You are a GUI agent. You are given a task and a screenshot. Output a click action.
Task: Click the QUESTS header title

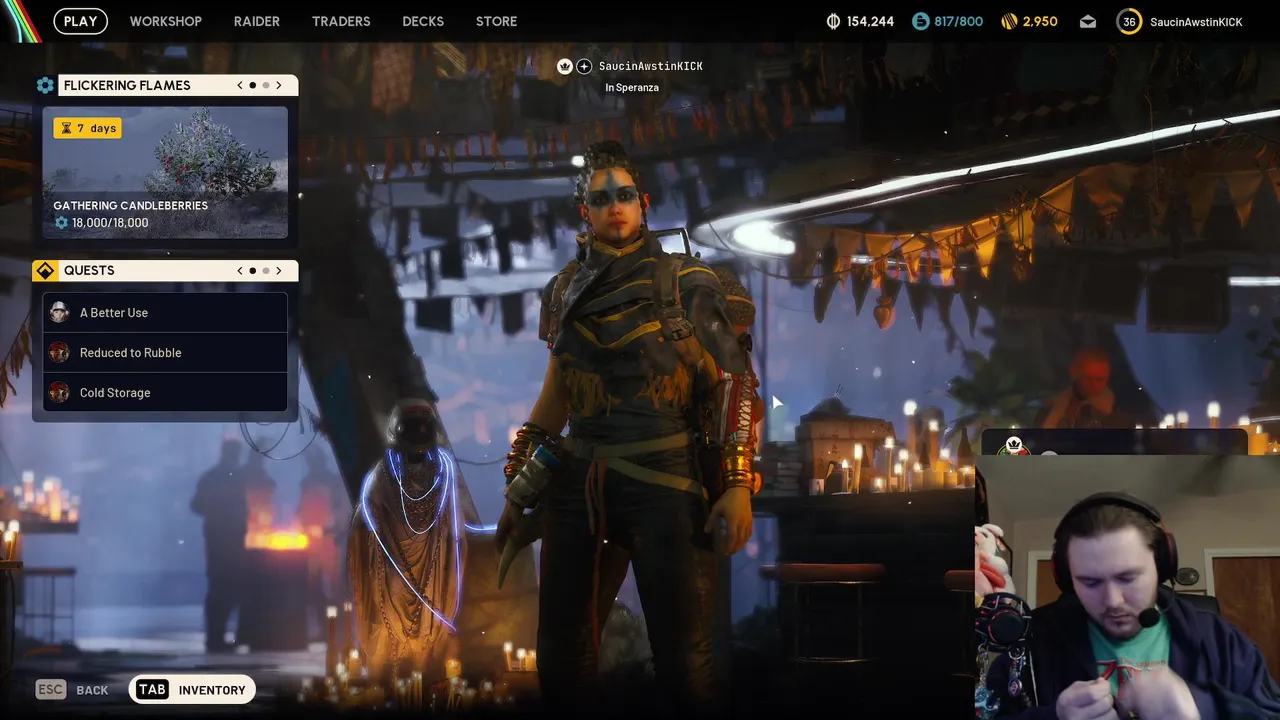tap(89, 270)
